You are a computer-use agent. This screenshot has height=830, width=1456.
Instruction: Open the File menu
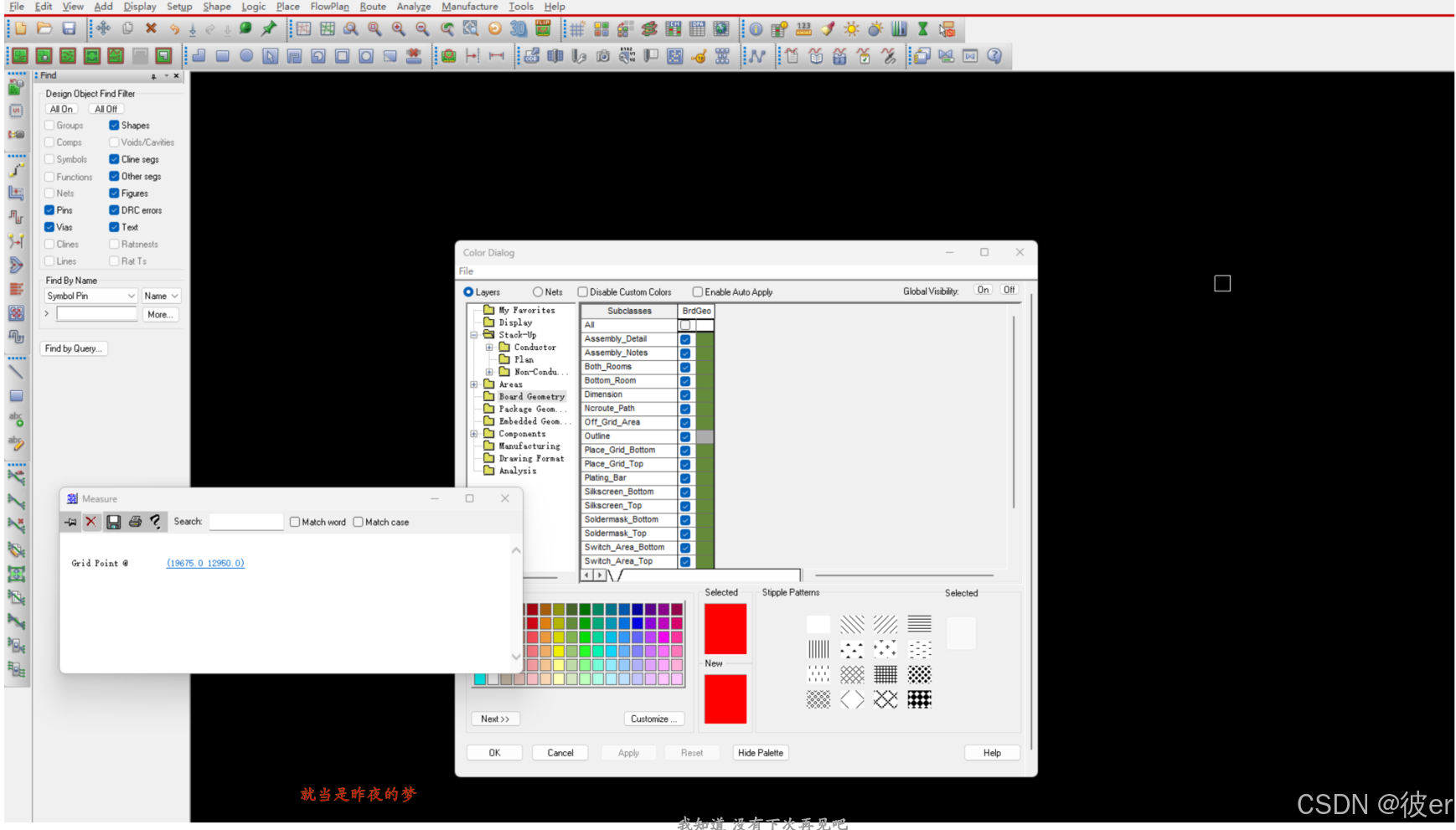pos(17,7)
